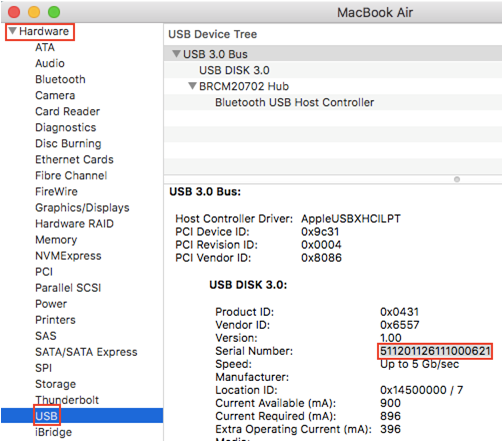The height and width of the screenshot is (442, 503).
Task: Select Printers in the sidebar
Action: [x=55, y=320]
